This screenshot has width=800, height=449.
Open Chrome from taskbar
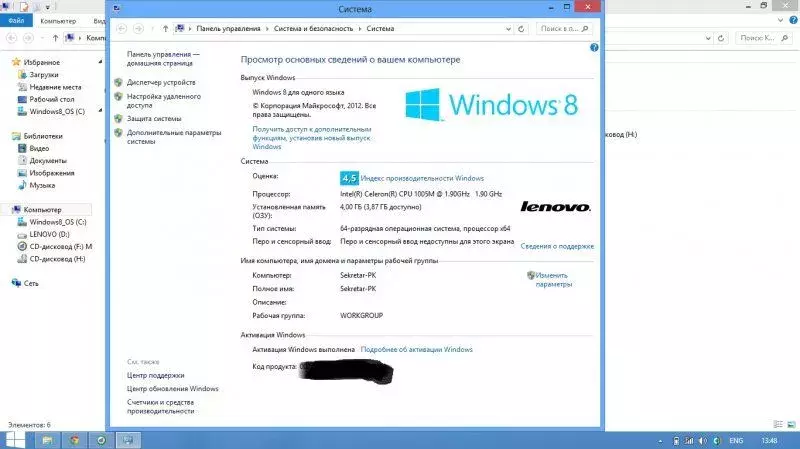[x=74, y=440]
